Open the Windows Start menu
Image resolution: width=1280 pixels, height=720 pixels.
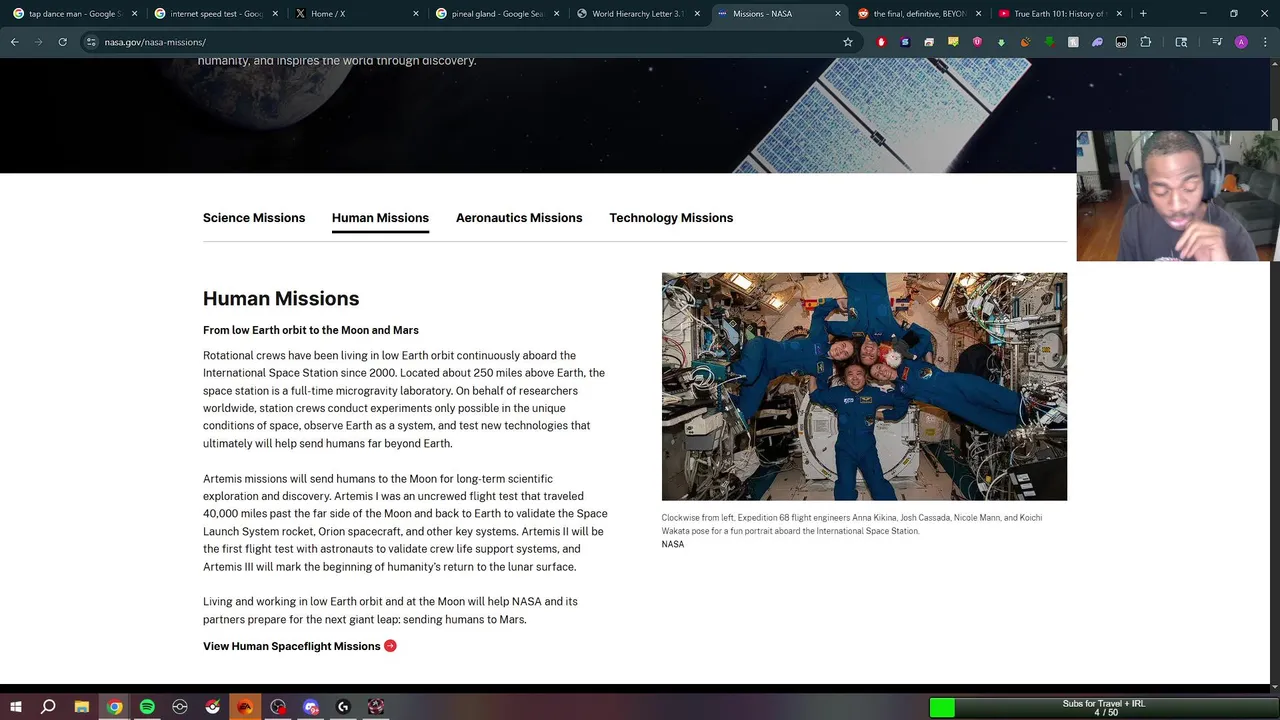tap(16, 707)
